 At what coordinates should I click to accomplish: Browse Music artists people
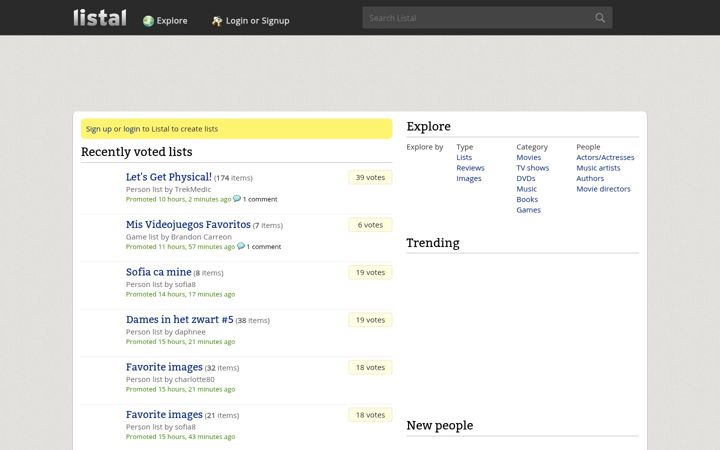[x=598, y=168]
